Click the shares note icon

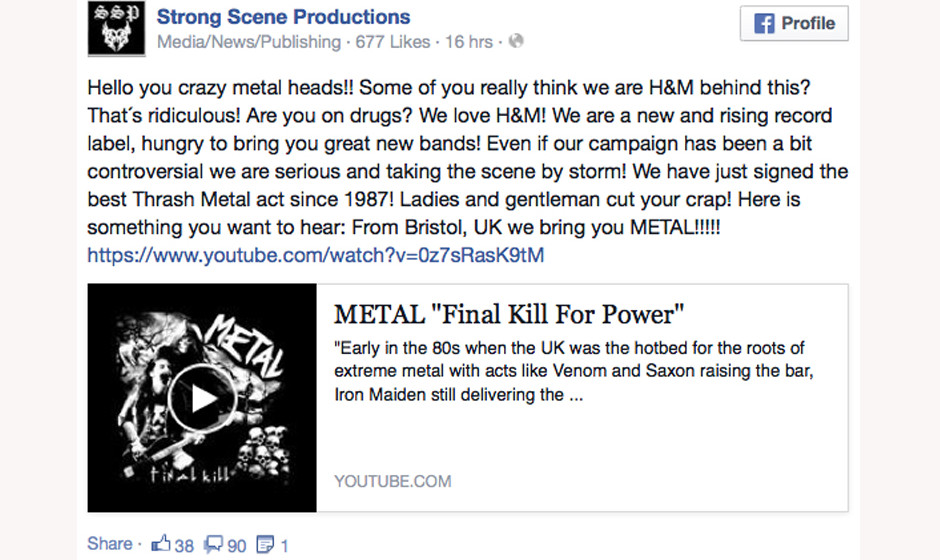click(x=266, y=544)
